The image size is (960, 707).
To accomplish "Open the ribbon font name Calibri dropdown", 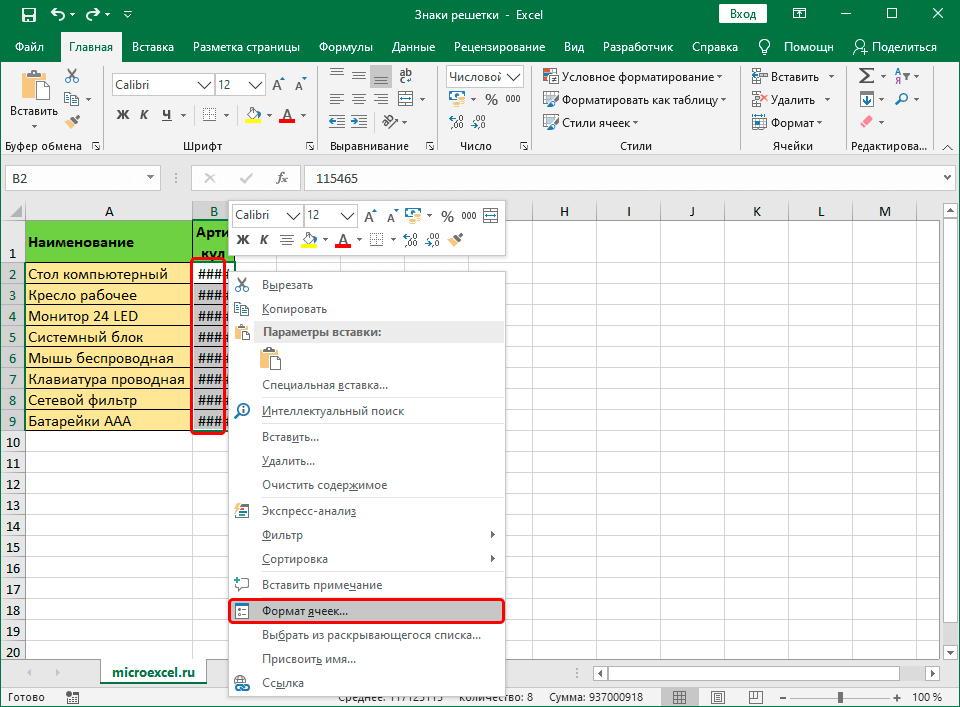I will point(204,85).
